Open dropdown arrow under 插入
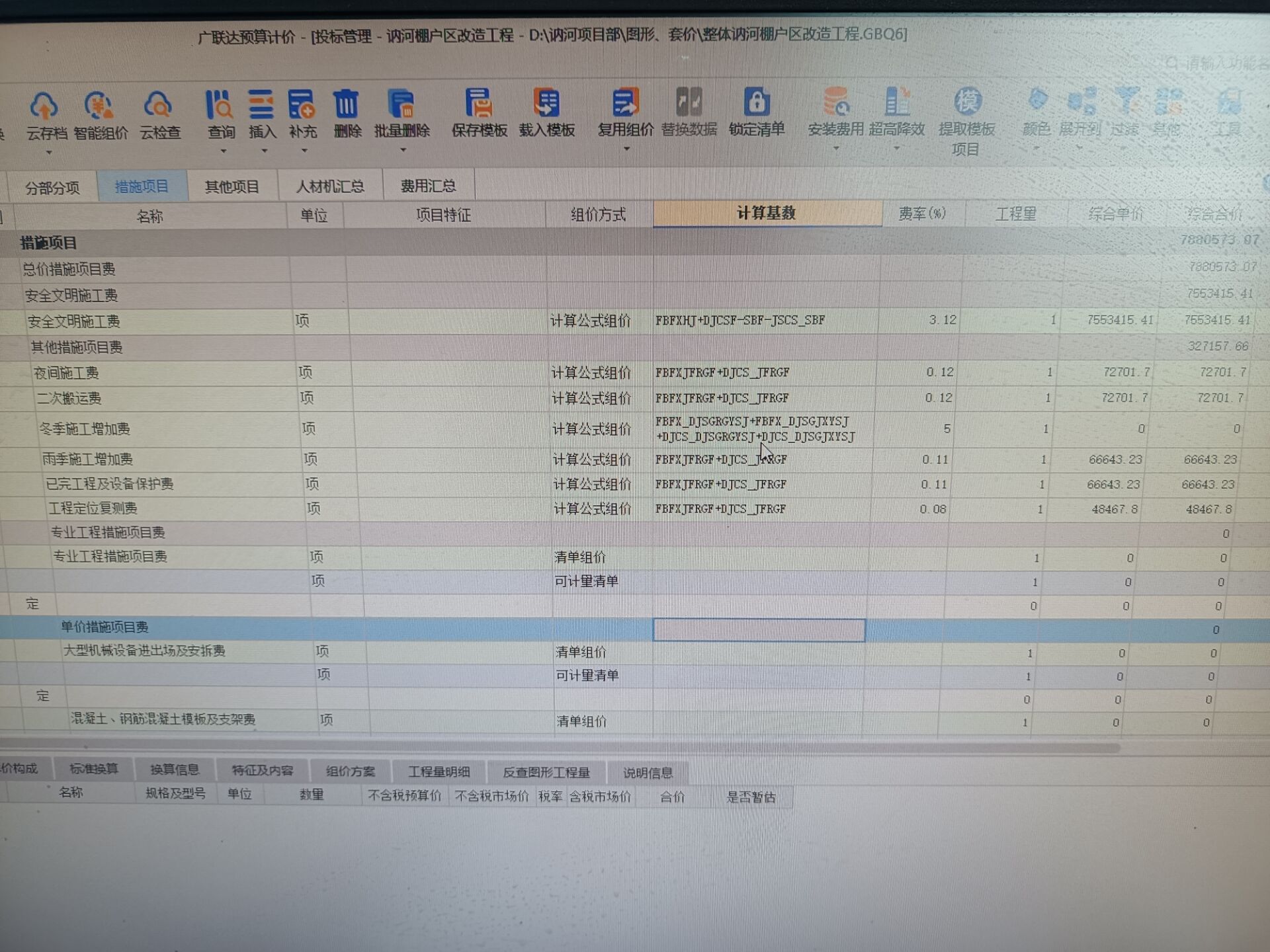1270x952 pixels. pos(265,151)
